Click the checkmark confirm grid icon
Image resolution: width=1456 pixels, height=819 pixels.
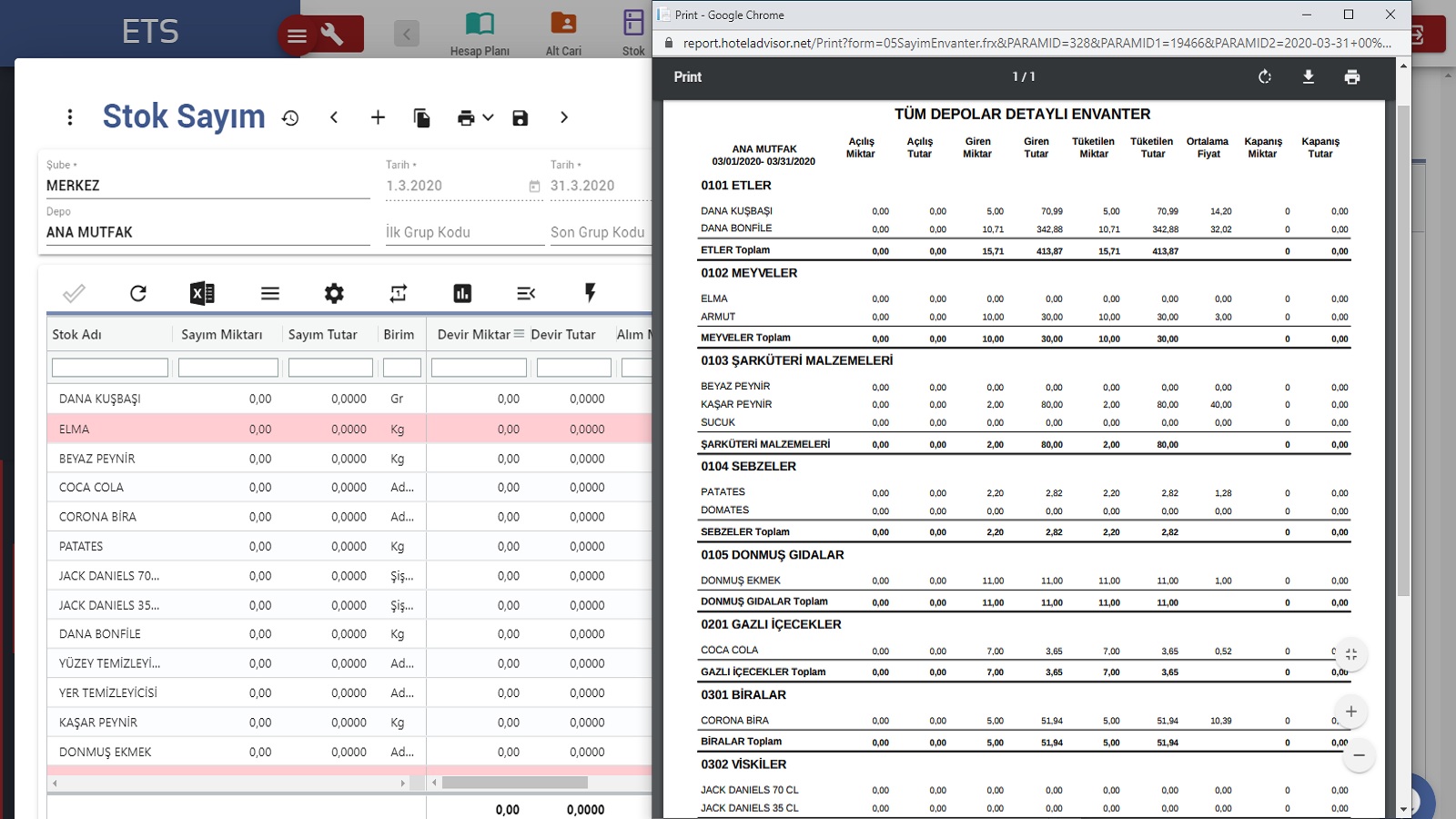74,293
